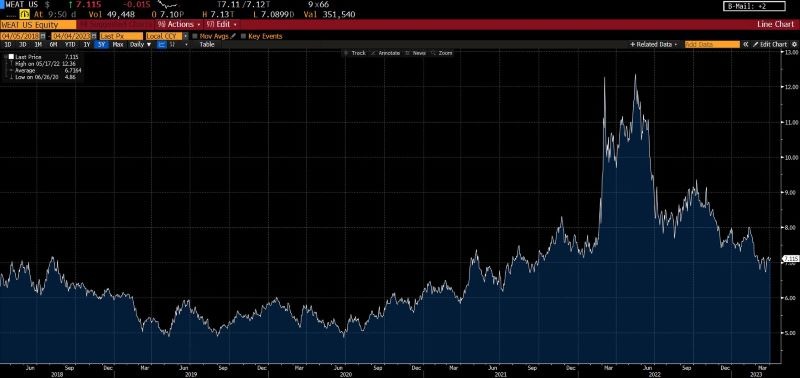Click the WEAT US Equity security field
This screenshot has width=800, height=378.
[38, 24]
